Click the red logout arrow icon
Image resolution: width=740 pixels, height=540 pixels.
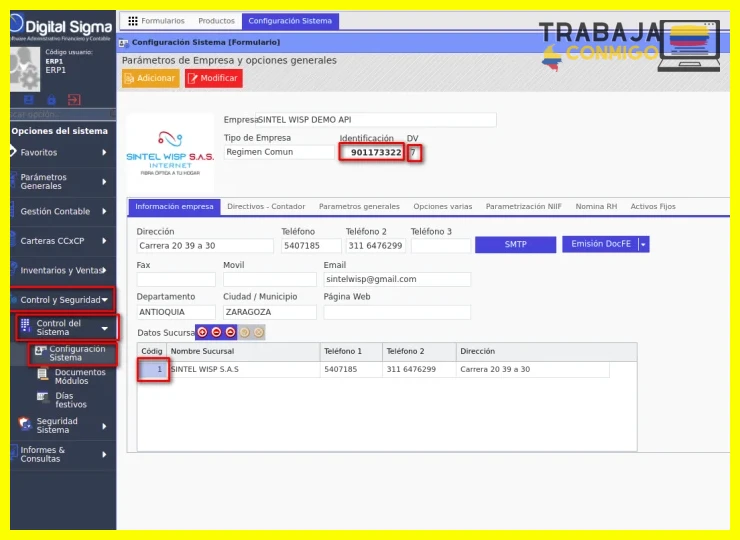click(74, 100)
